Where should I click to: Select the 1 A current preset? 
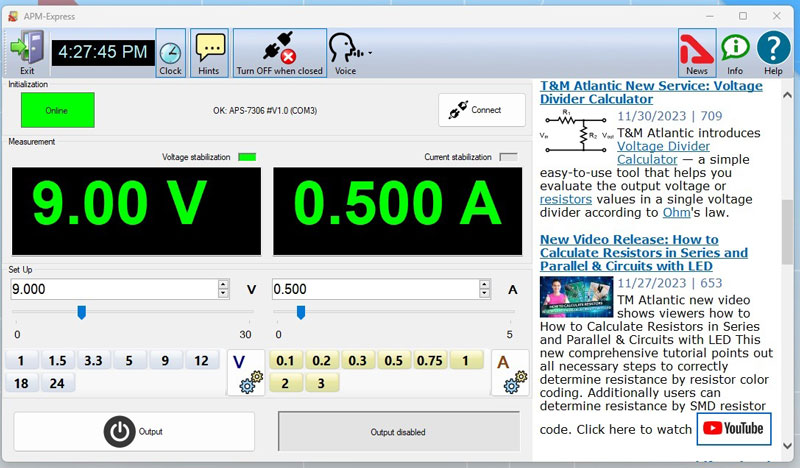pos(466,360)
